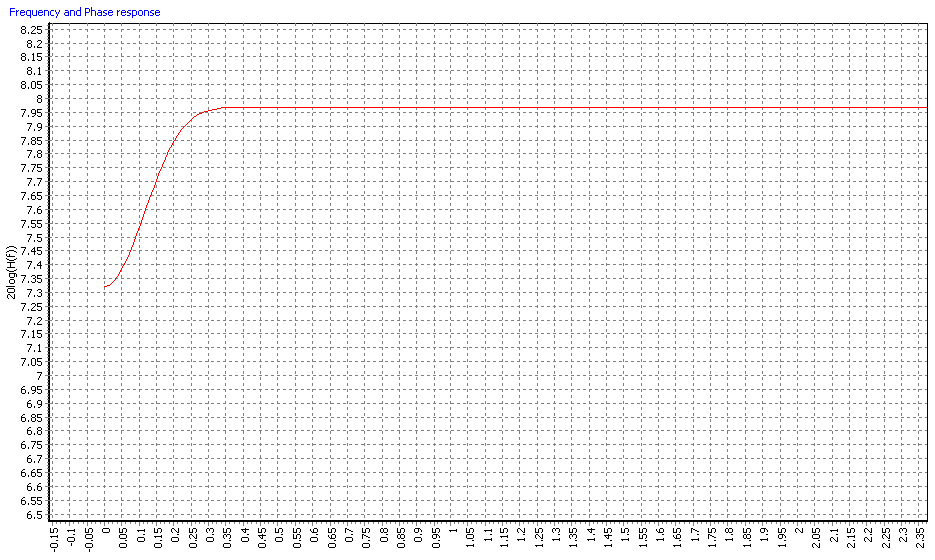Select the "20log(H(f))" vertical axis label
This screenshot has width=935, height=560.
pos(10,272)
